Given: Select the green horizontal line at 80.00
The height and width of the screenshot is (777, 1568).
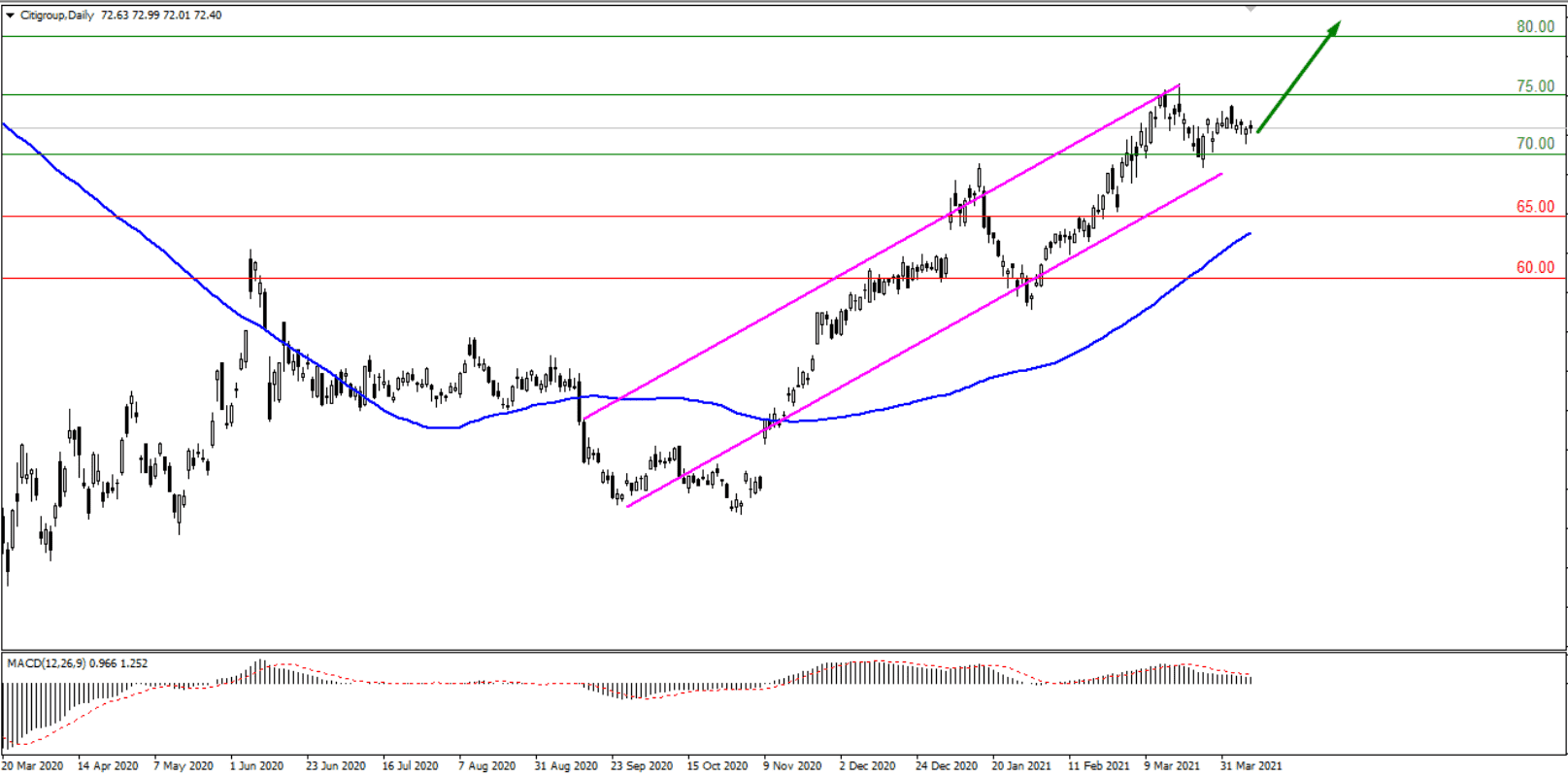Looking at the screenshot, I should pos(583,37).
